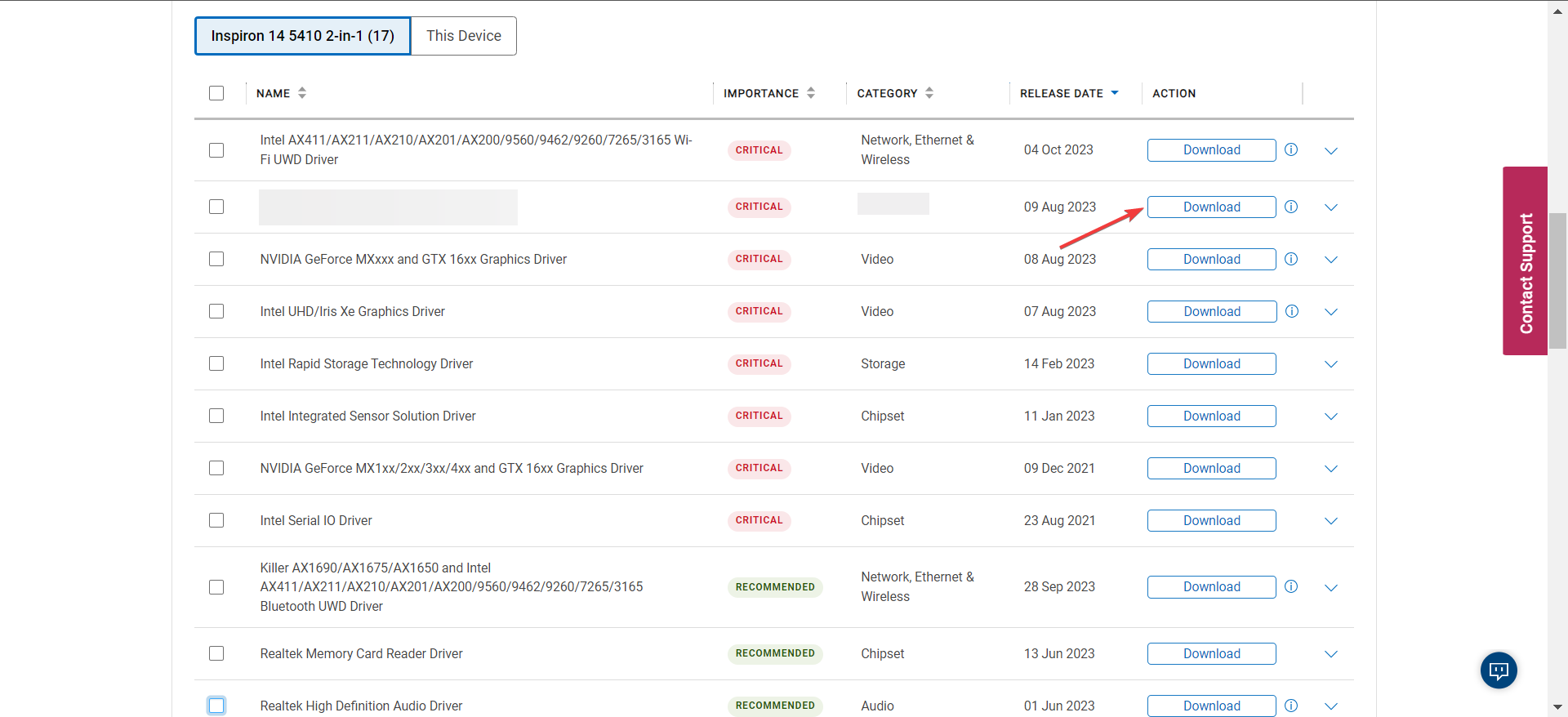Expand Intel Integrated Sensor Solution Driver row

coord(1331,416)
